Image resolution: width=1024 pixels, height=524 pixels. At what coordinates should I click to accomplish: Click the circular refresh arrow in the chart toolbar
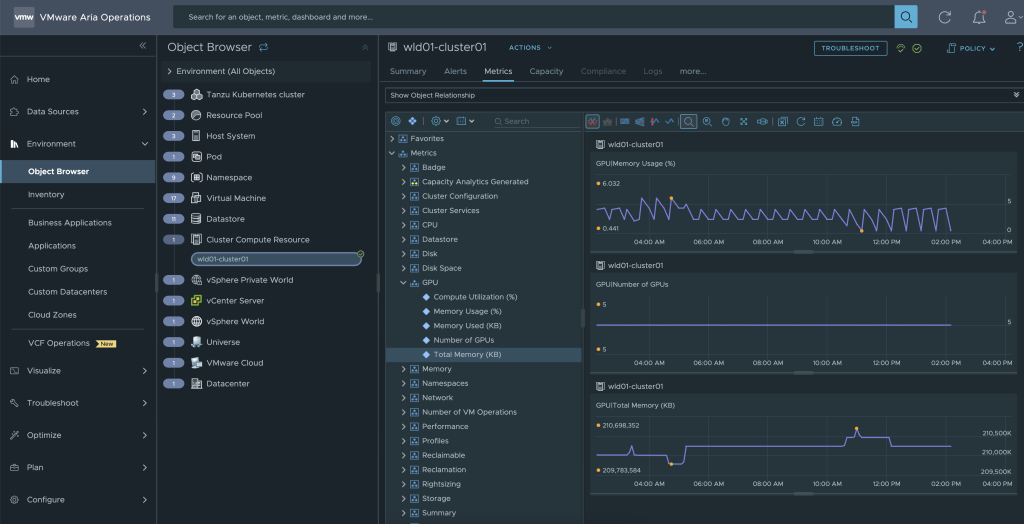click(801, 121)
